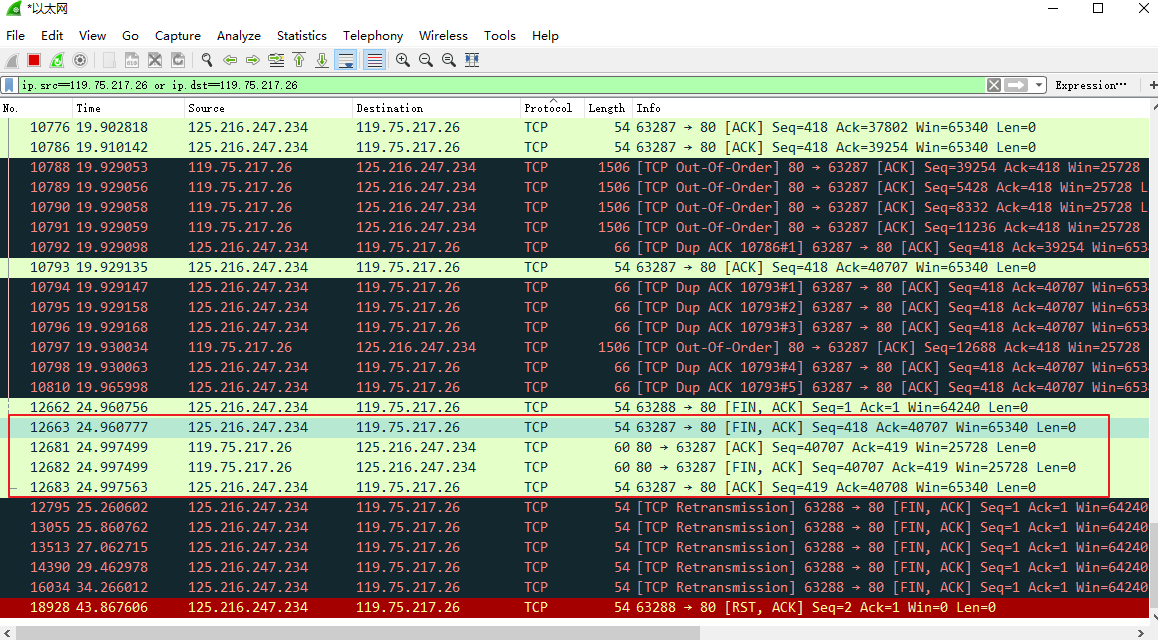This screenshot has width=1158, height=640.
Task: Select packet 10792 Dup ACK row
Action: click(575, 247)
